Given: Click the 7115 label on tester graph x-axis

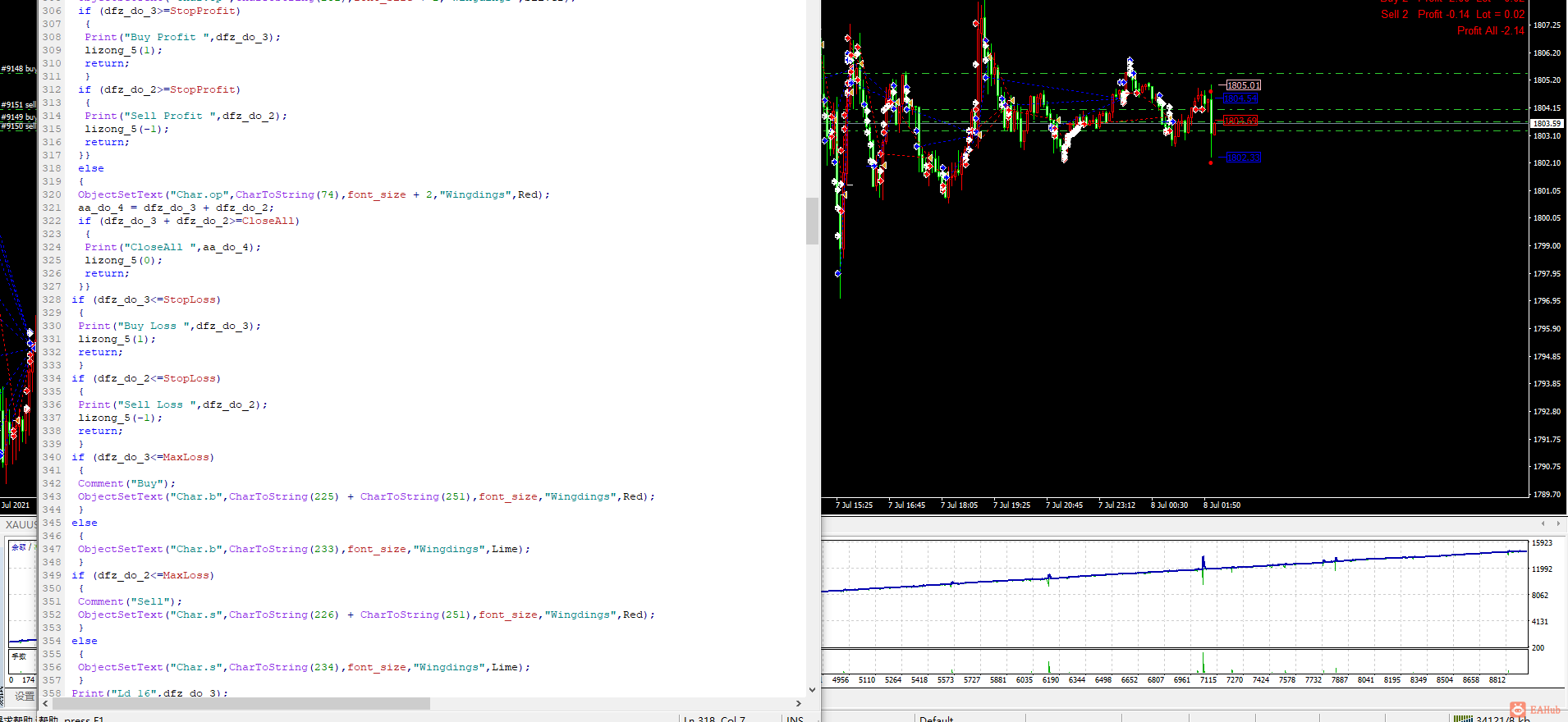Looking at the screenshot, I should click(1208, 680).
